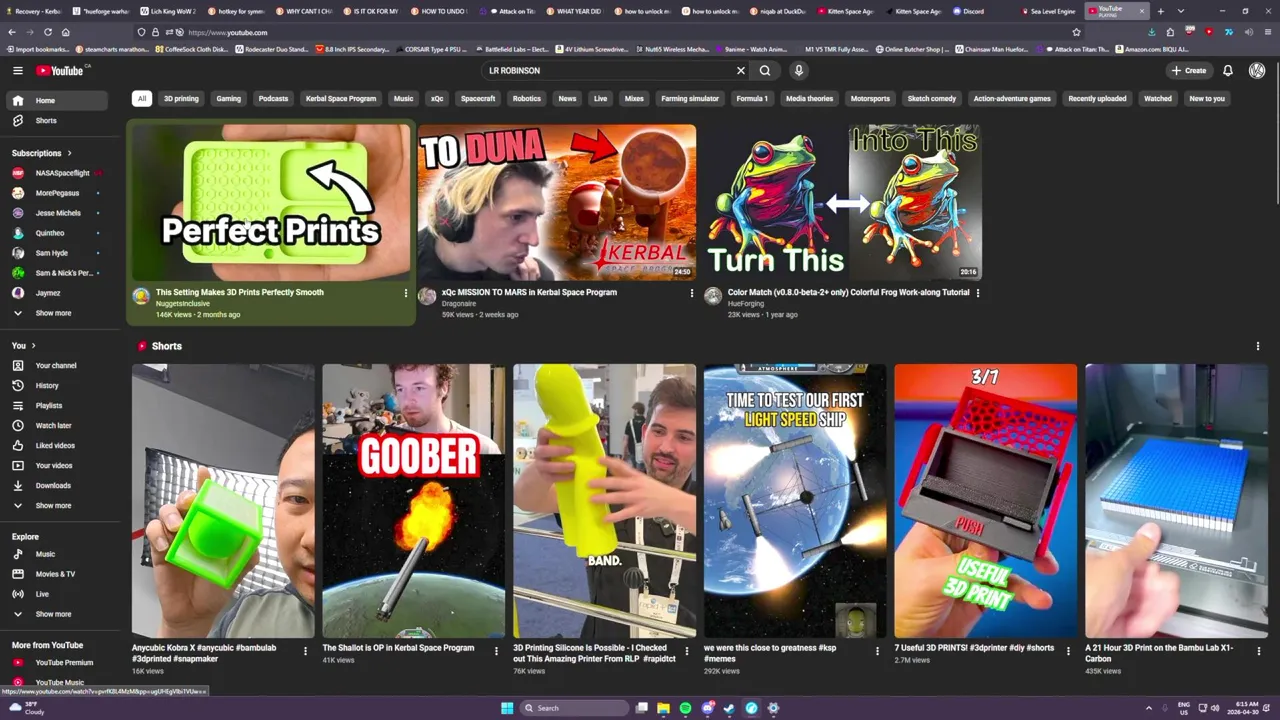Open Watch later list
The image size is (1280, 720).
(57, 425)
